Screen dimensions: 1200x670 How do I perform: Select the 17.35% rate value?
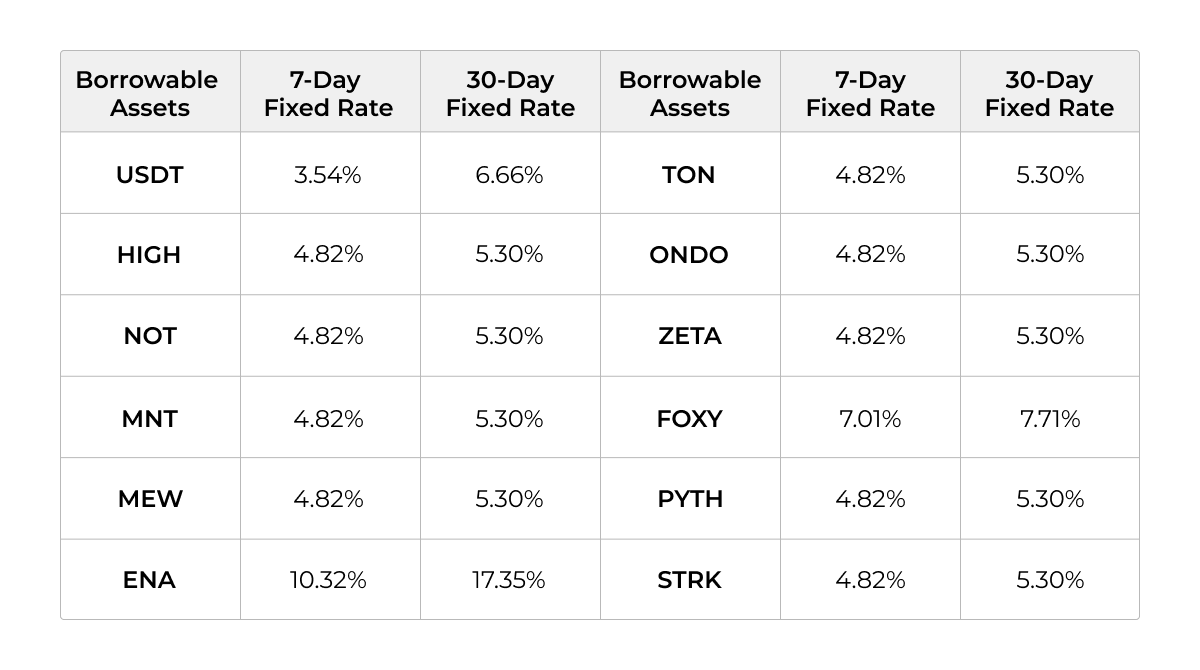point(510,580)
